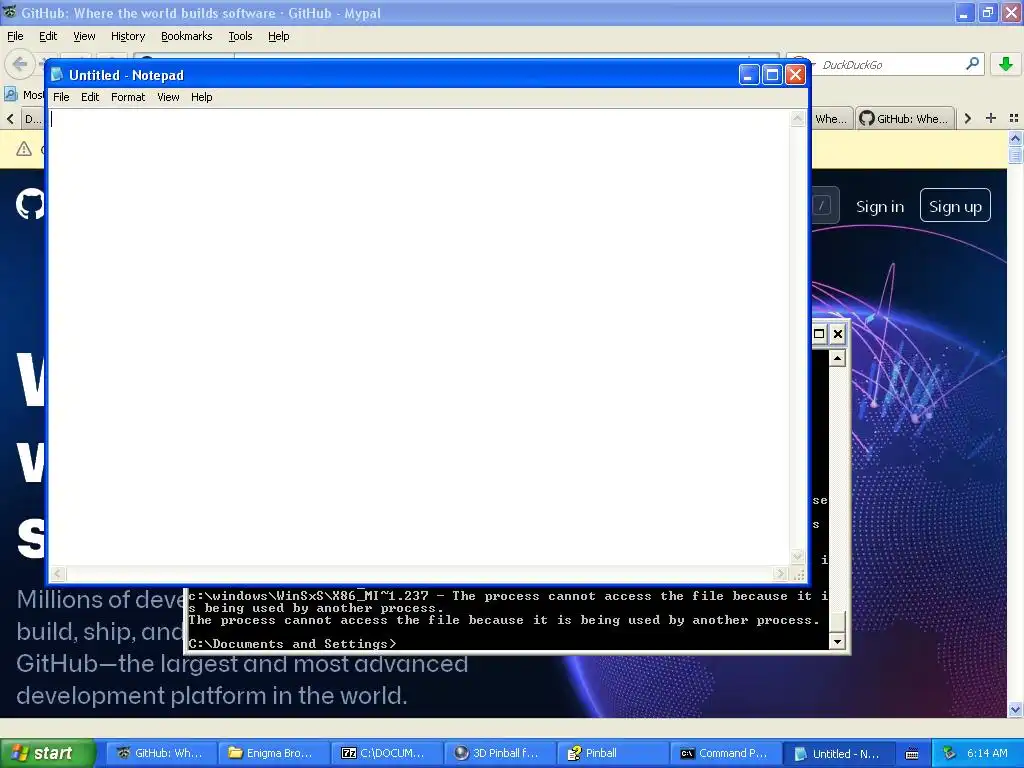Open Notepad View menu
This screenshot has height=768, width=1024.
tap(168, 97)
